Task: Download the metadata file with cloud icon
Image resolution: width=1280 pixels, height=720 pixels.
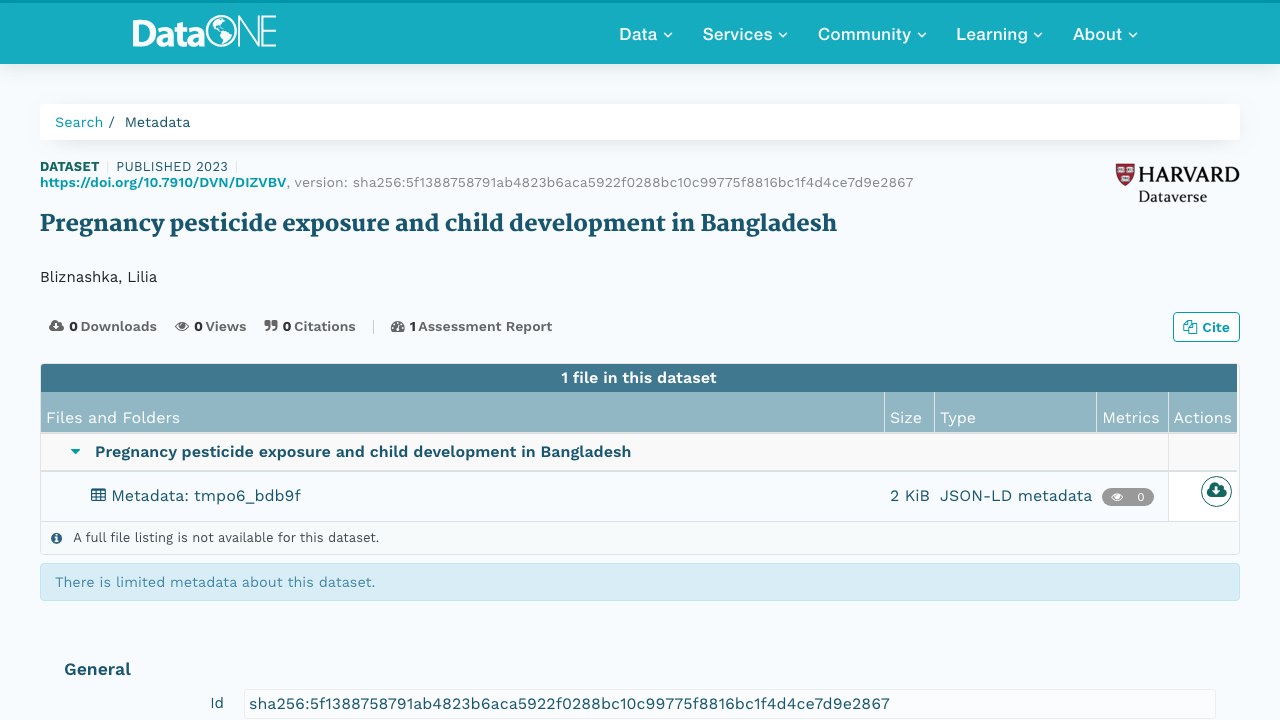Action: [x=1216, y=491]
